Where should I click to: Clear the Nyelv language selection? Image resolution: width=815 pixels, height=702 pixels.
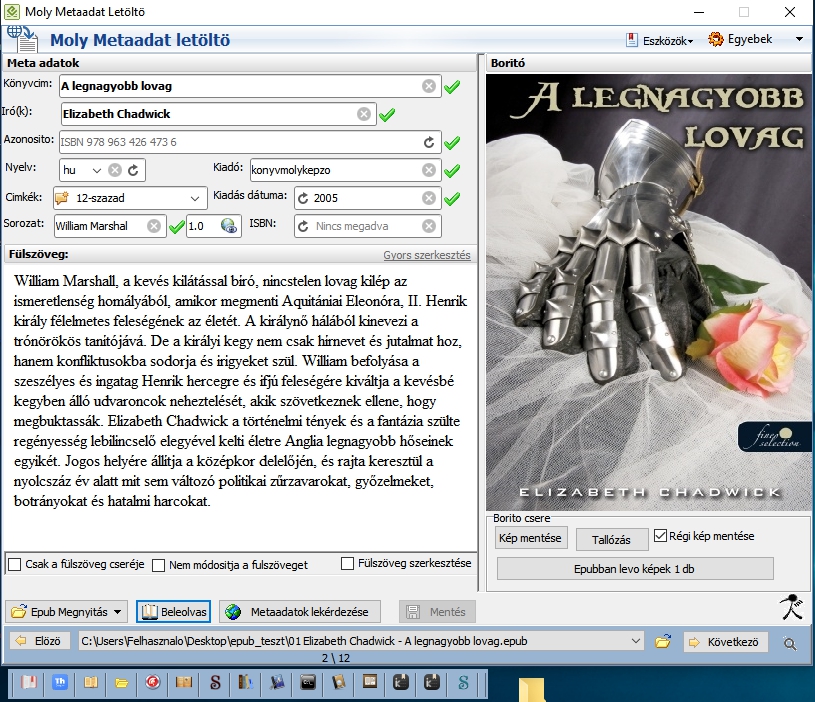point(115,170)
